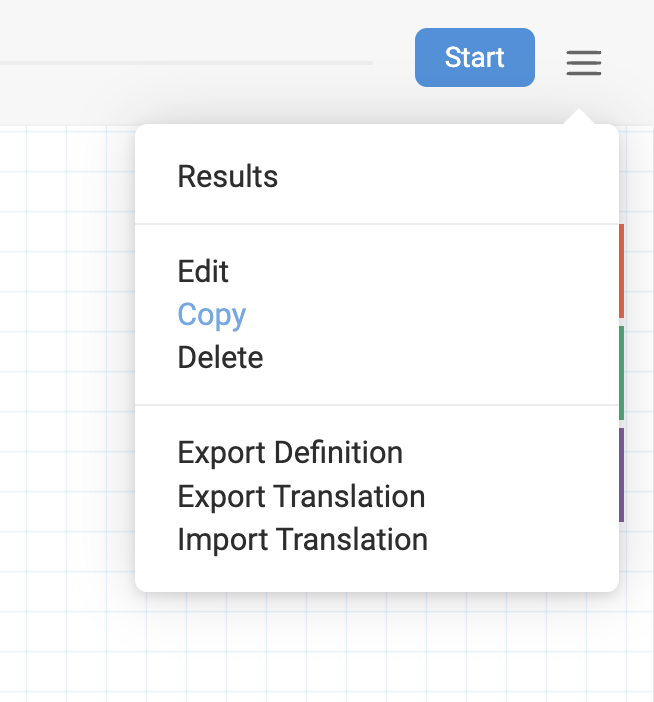Click the green color bar at popup edge
The image size is (654, 702).
(621, 373)
